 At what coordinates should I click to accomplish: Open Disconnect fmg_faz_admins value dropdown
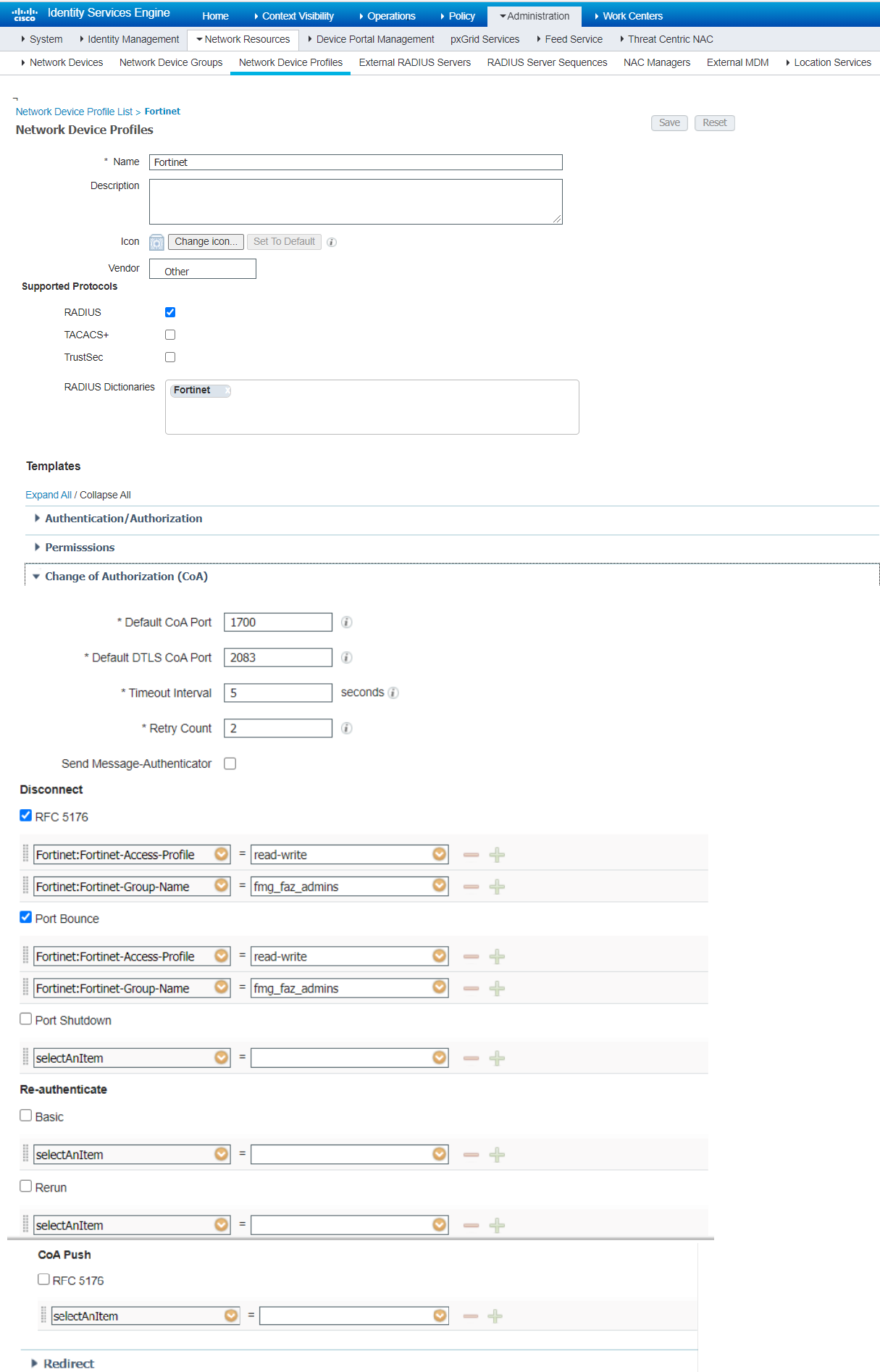click(x=440, y=886)
